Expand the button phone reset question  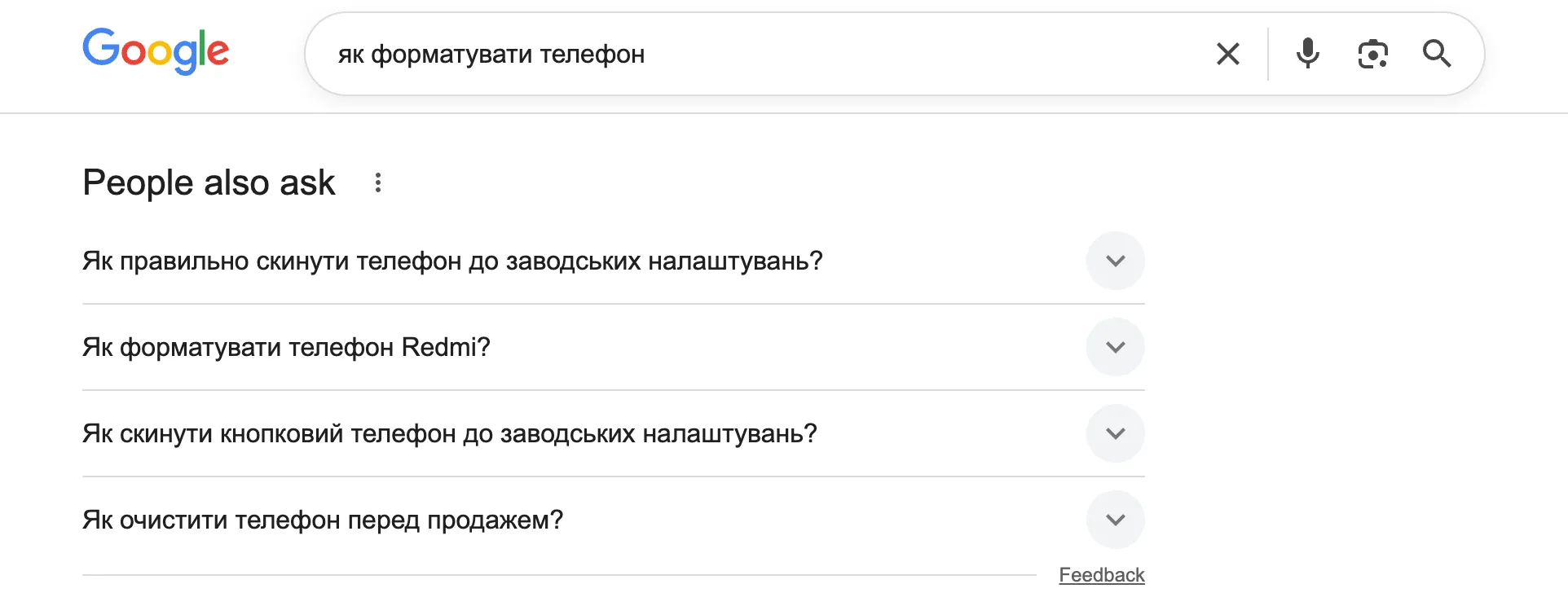coord(1115,433)
